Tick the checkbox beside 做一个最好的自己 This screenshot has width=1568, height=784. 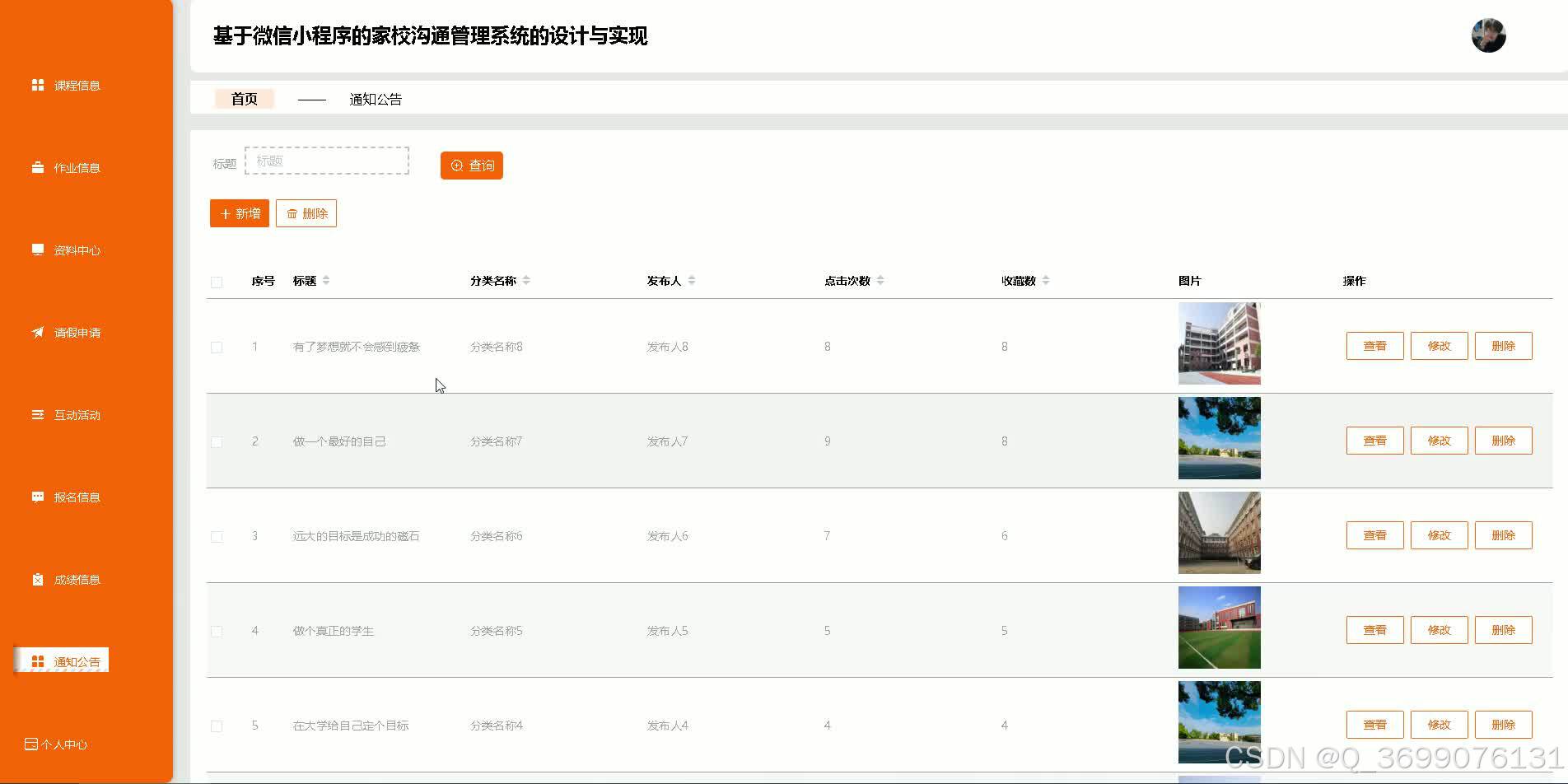217,441
